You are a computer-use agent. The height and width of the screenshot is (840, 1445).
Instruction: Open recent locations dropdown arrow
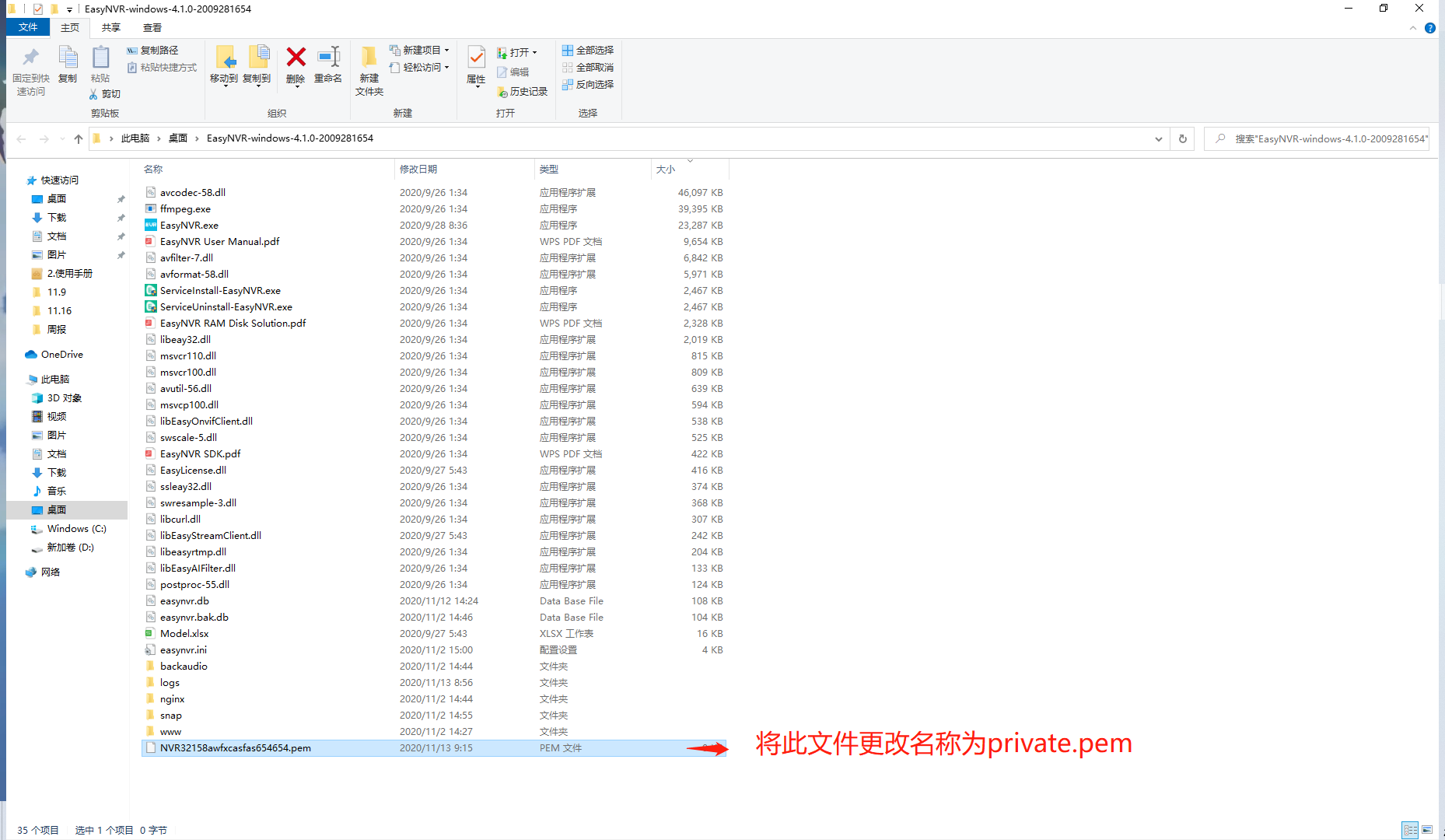pyautogui.click(x=62, y=139)
